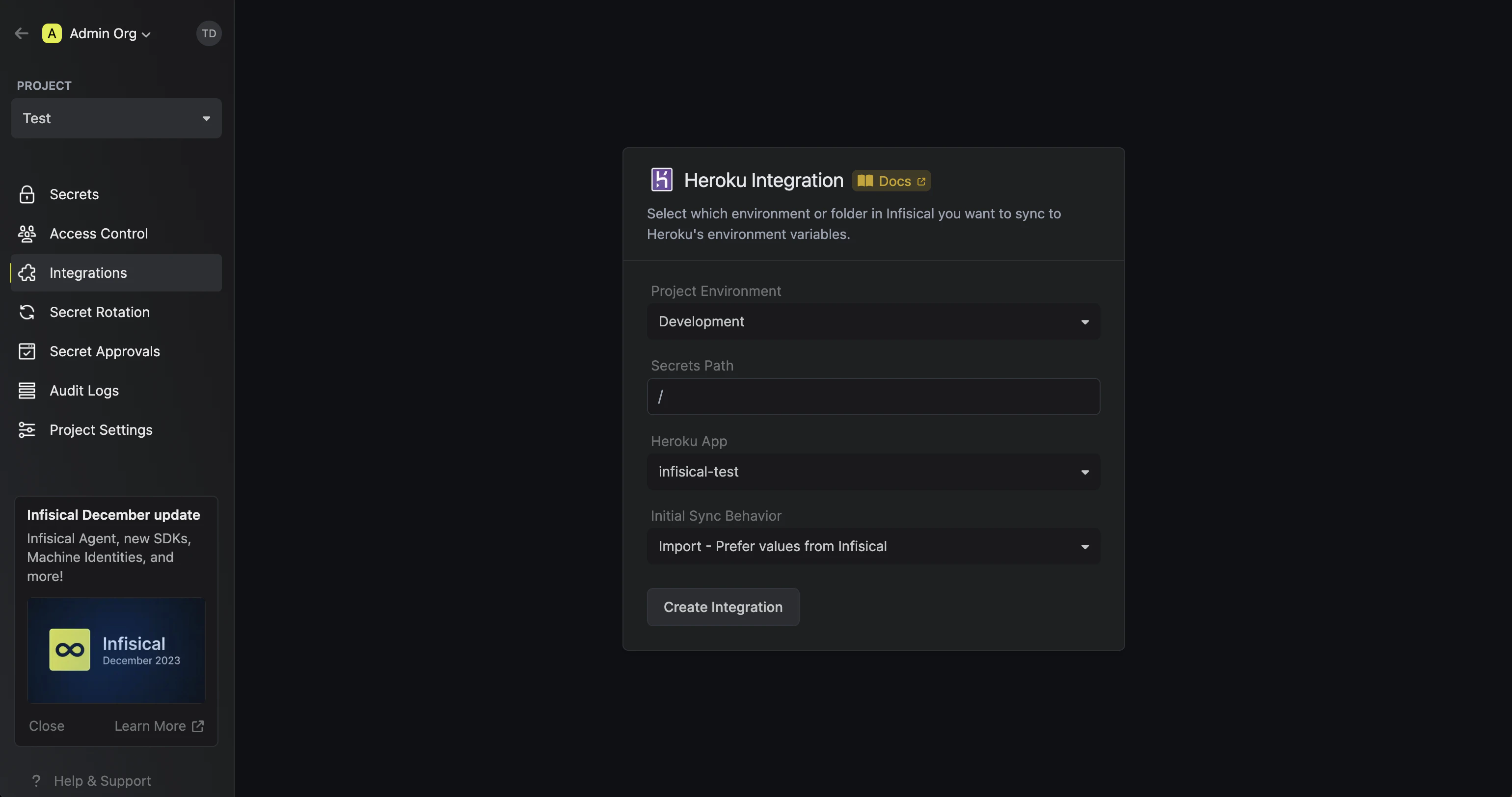Go back using the left arrow icon
Screen dimensions: 1512x797
[x=22, y=33]
